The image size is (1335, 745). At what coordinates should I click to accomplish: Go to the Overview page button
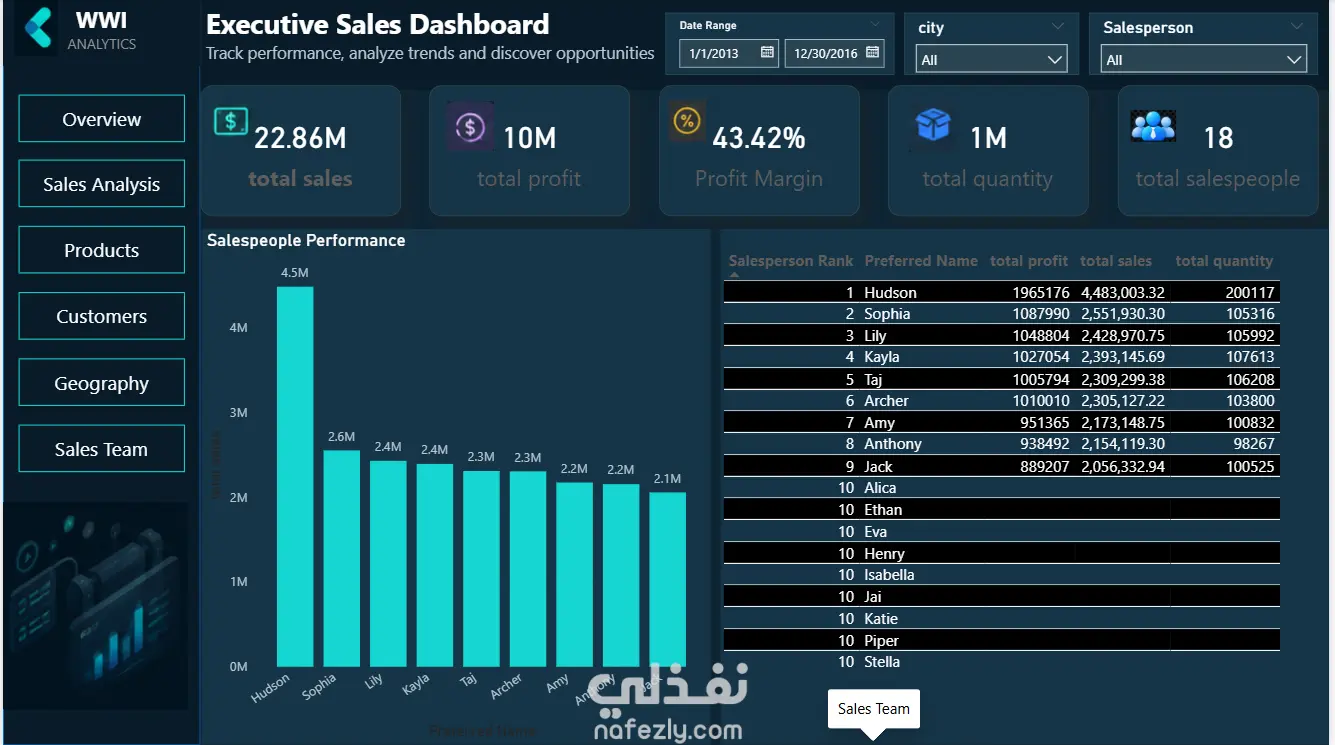102,119
